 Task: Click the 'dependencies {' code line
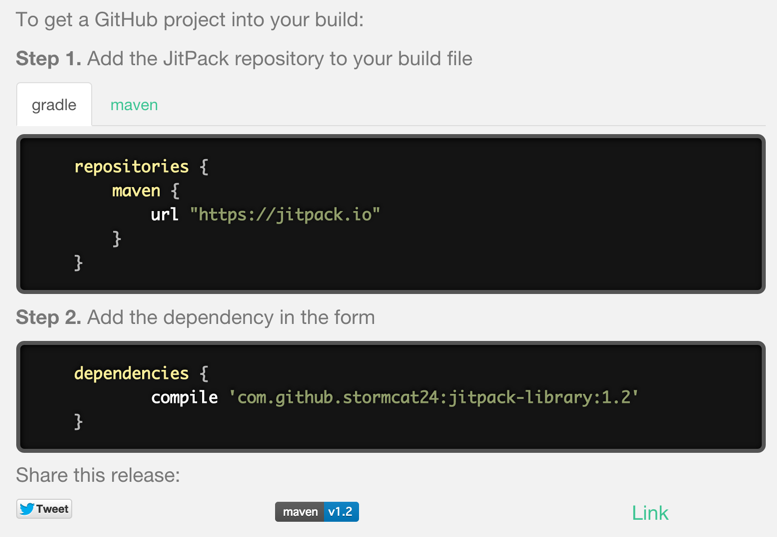141,373
